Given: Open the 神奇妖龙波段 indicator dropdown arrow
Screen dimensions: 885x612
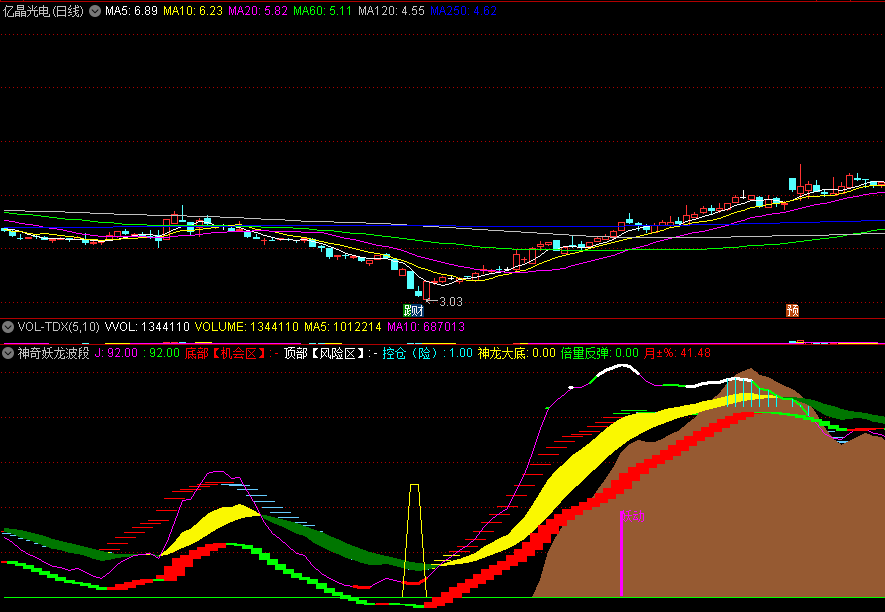Looking at the screenshot, I should pos(8,353).
